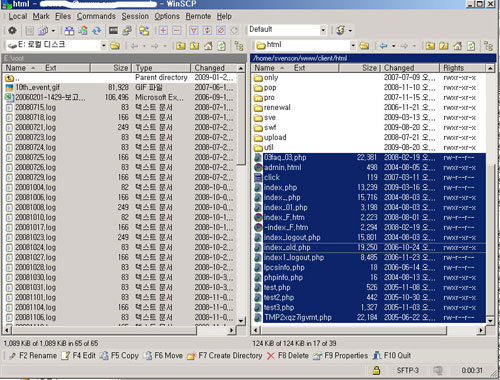Image resolution: width=500 pixels, height=380 pixels.
Task: Open the local drive E: dropdown
Action: click(x=104, y=45)
